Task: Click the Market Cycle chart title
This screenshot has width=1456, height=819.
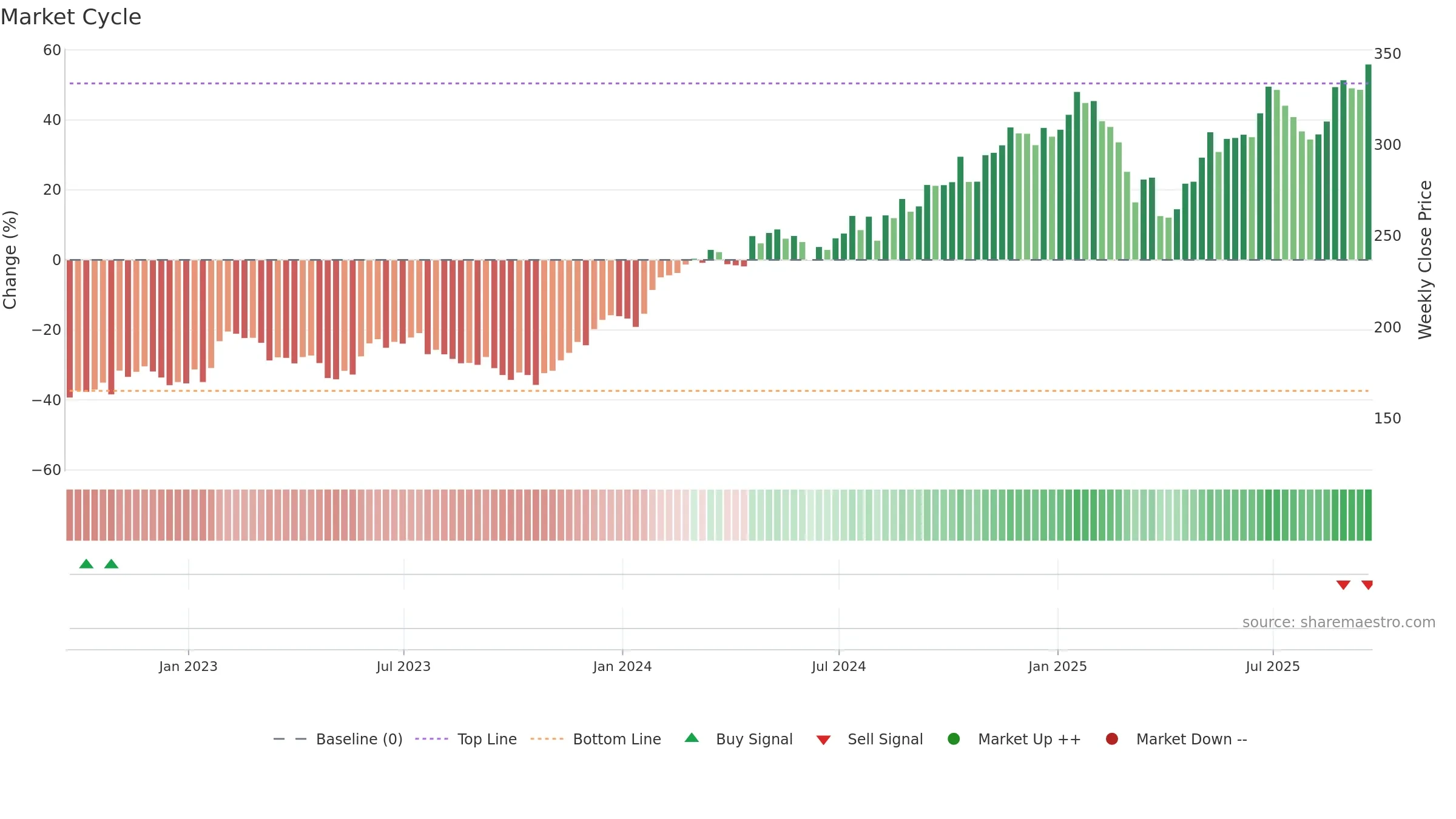Action: coord(71,17)
